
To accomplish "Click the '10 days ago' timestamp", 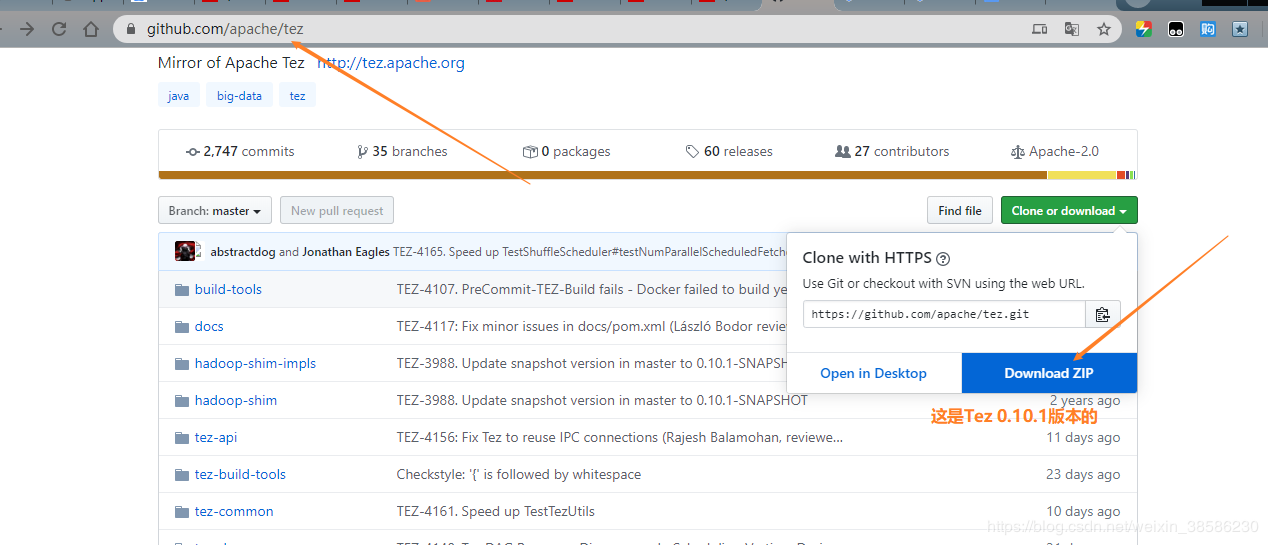I will (1083, 511).
